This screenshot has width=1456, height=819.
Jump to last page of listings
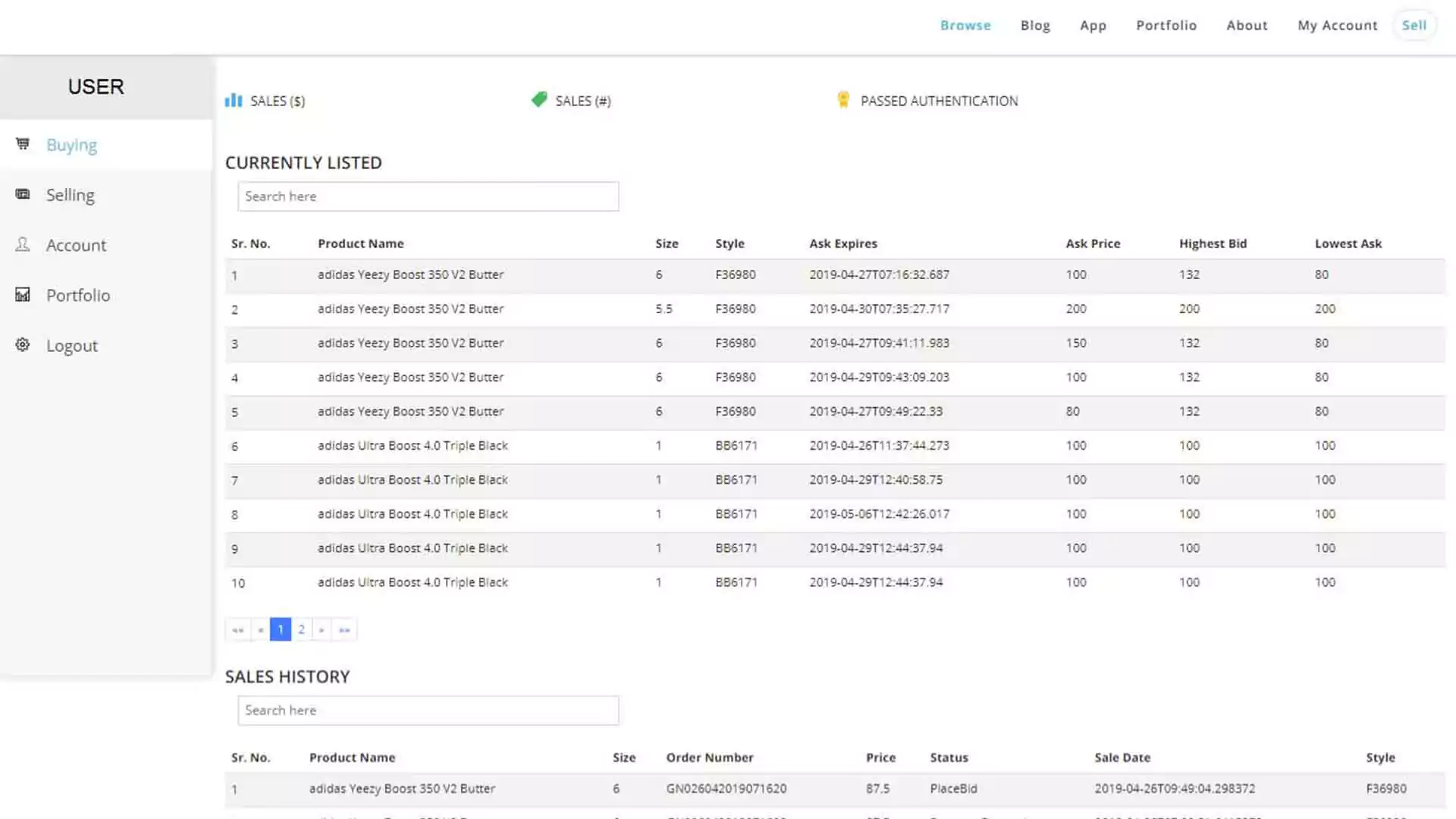(x=344, y=629)
